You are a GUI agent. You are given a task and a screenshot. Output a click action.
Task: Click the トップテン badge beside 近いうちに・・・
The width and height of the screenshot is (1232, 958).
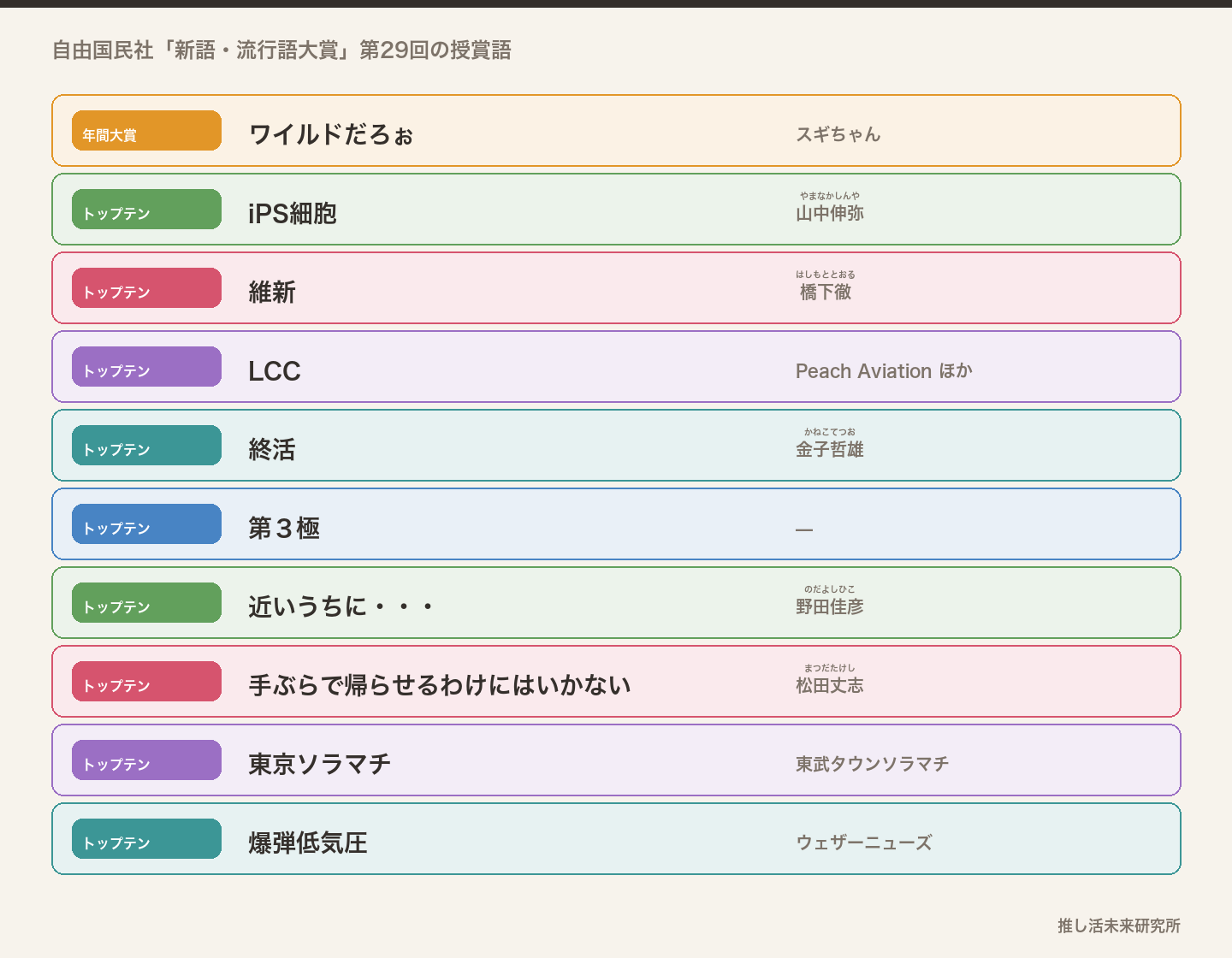146,603
